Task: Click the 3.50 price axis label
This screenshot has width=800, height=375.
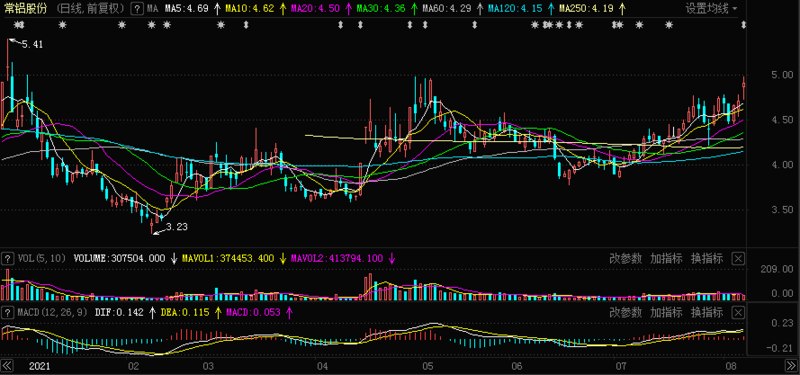Action: pos(783,210)
